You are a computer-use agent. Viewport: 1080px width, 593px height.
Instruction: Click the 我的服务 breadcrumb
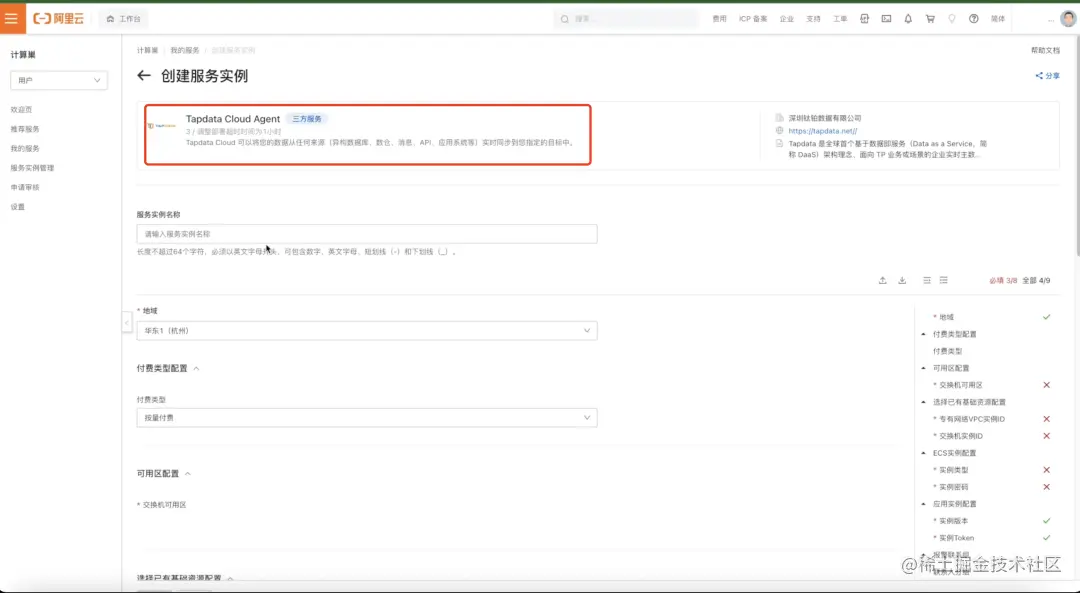tap(185, 50)
